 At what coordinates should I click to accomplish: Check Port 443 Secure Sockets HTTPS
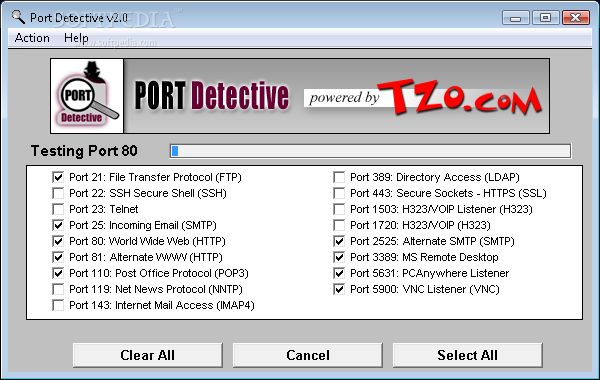(x=339, y=193)
